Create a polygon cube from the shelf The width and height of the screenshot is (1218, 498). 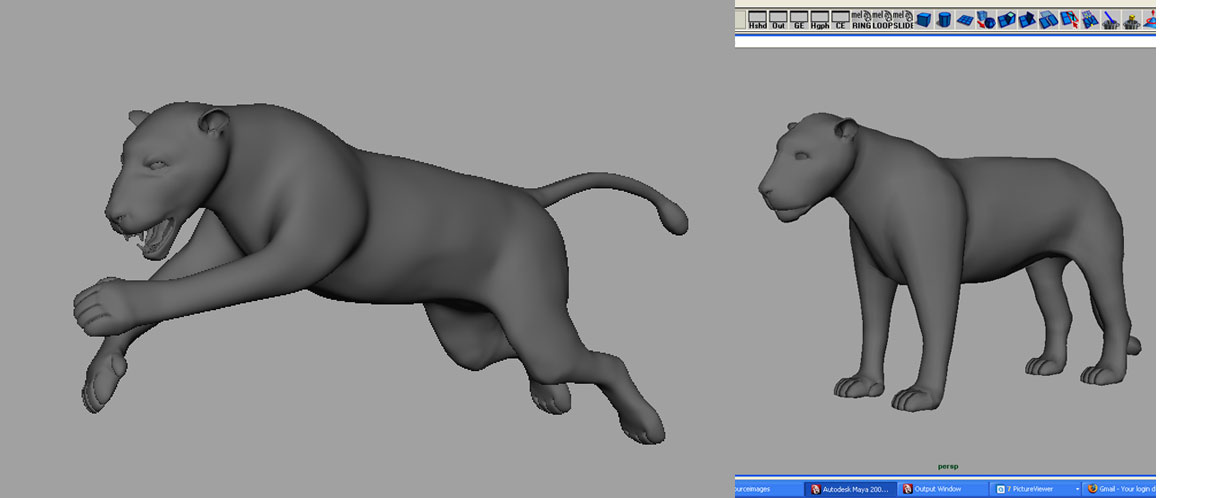(x=923, y=19)
